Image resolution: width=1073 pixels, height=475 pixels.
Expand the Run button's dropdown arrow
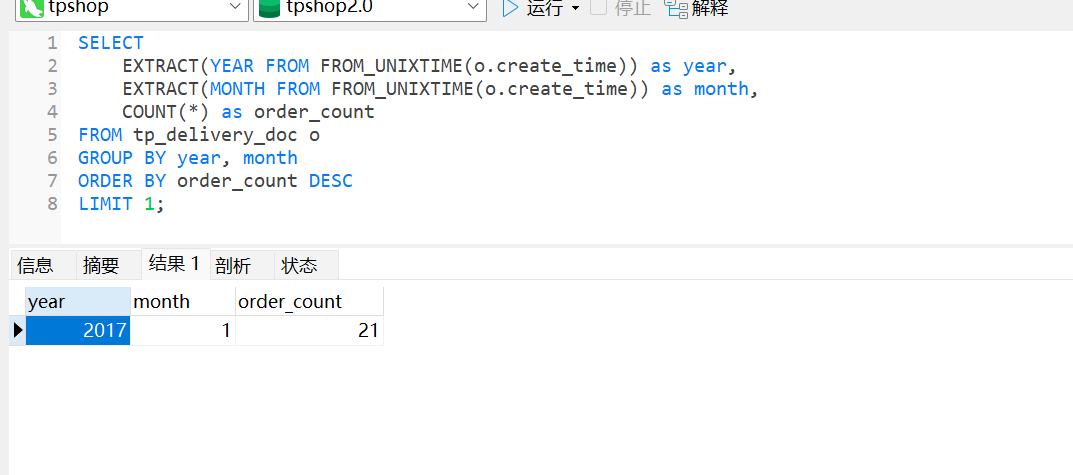(x=575, y=8)
